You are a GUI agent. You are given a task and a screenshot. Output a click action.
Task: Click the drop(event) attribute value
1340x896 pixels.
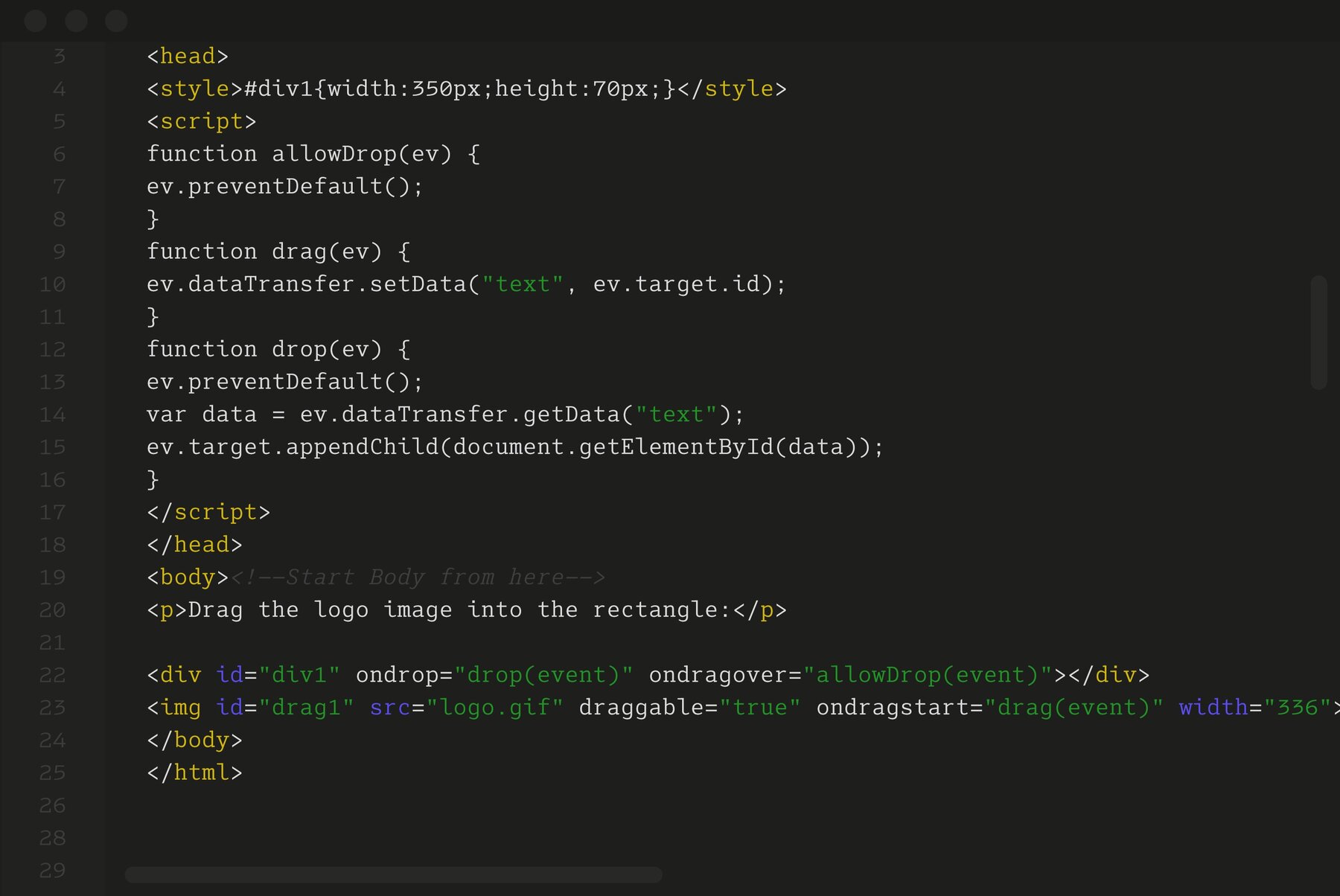(x=544, y=675)
